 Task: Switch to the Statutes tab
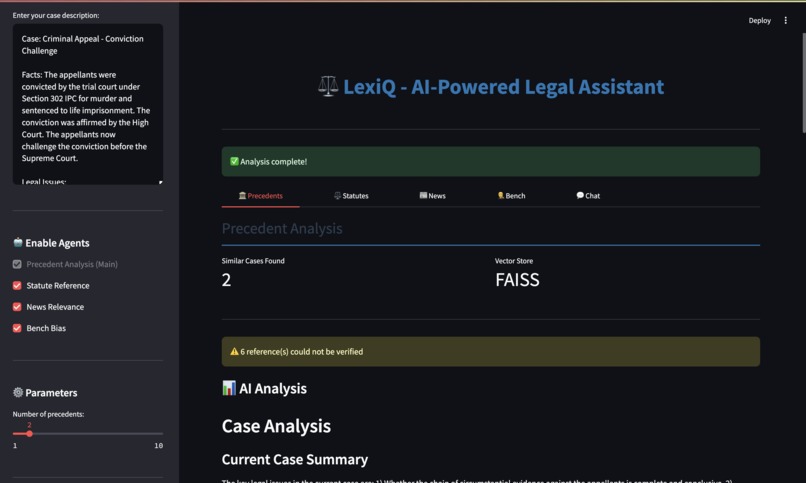point(351,196)
